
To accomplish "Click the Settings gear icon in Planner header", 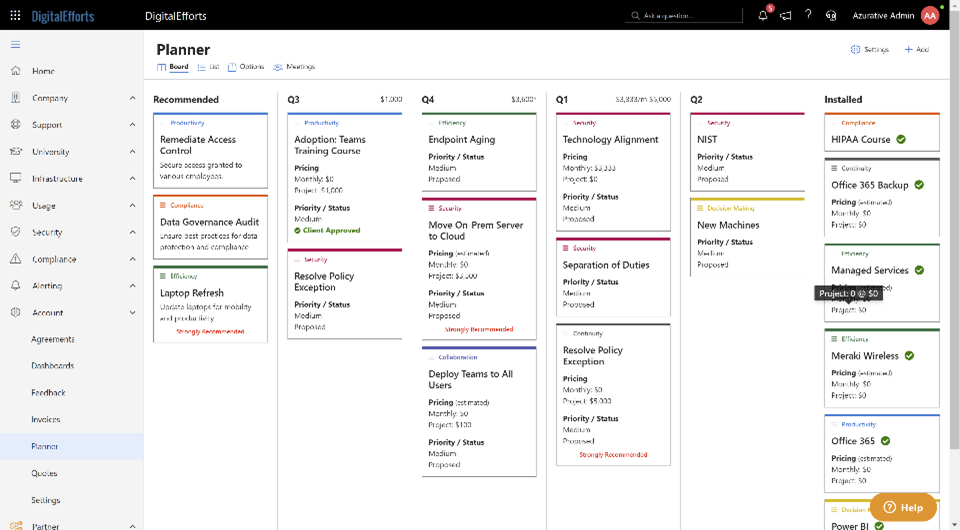I will click(x=855, y=50).
